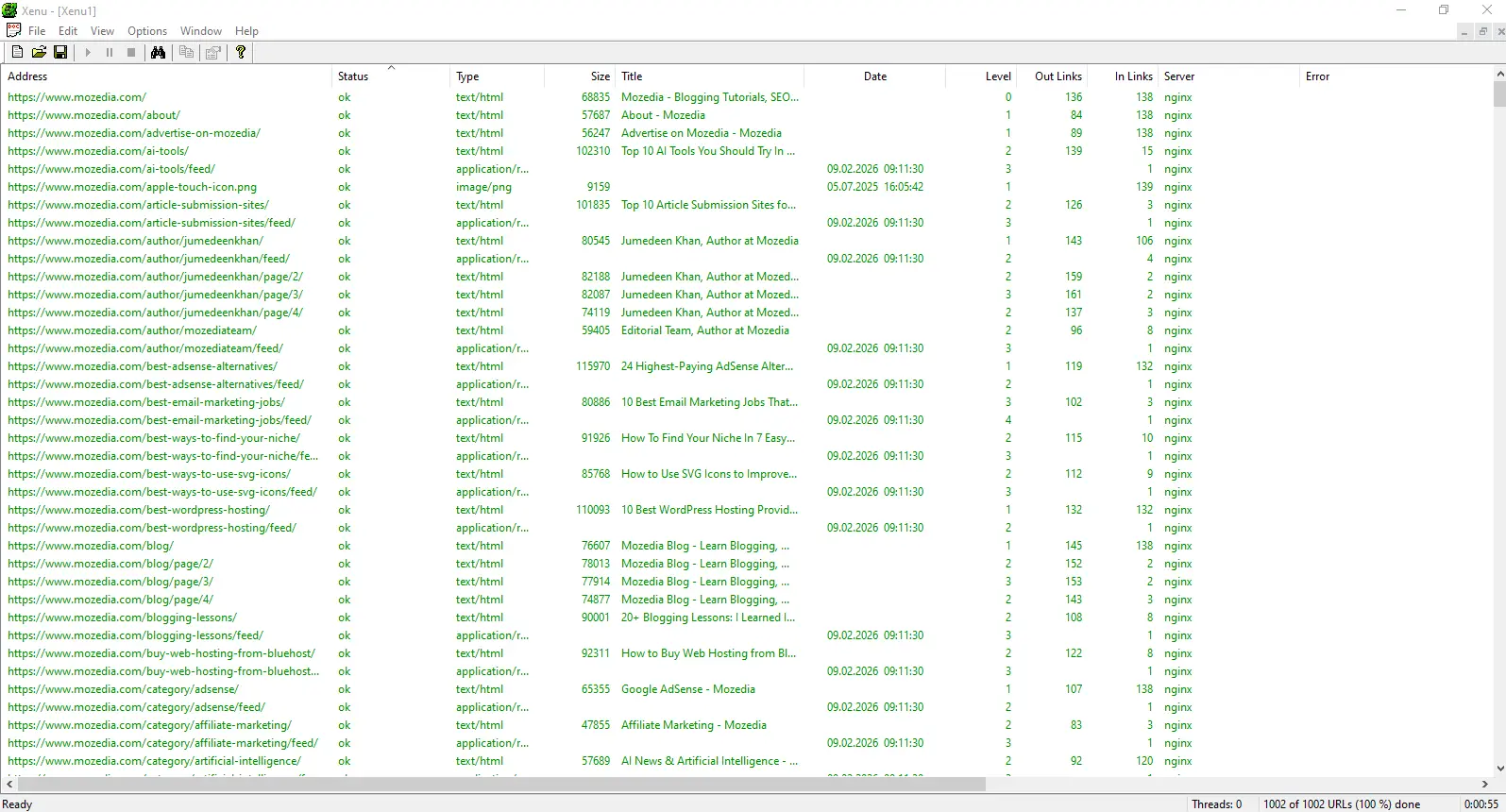Click the 'image/png' type cell
The width and height of the screenshot is (1506, 812).
[483, 187]
